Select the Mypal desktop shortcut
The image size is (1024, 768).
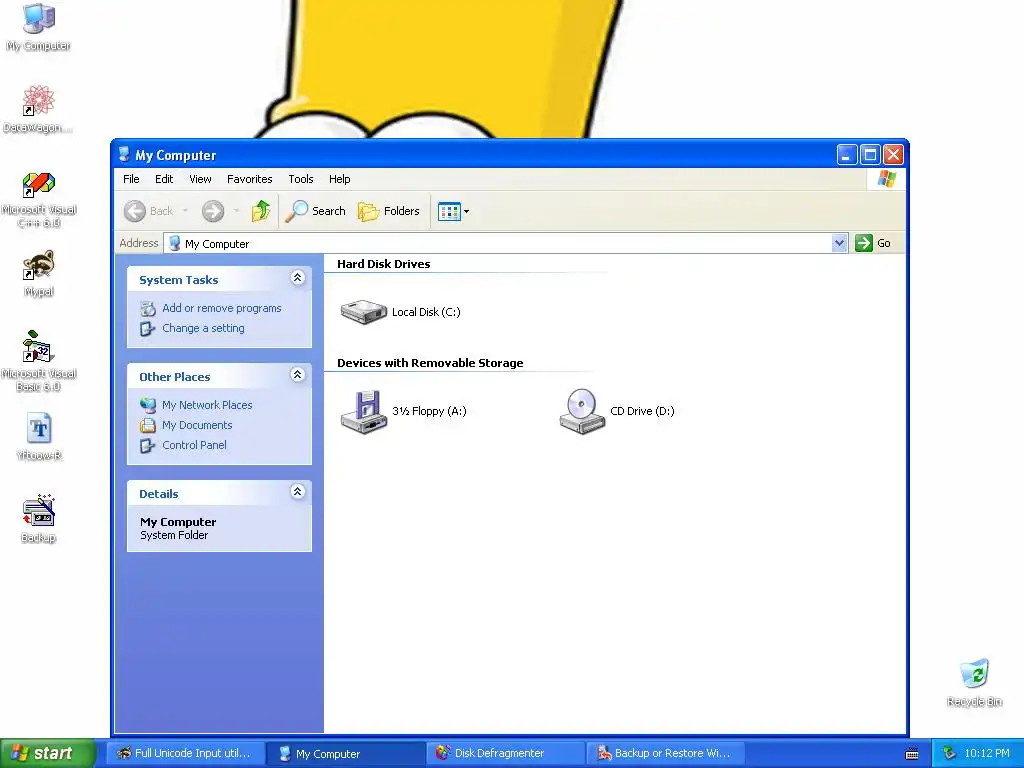pos(39,274)
